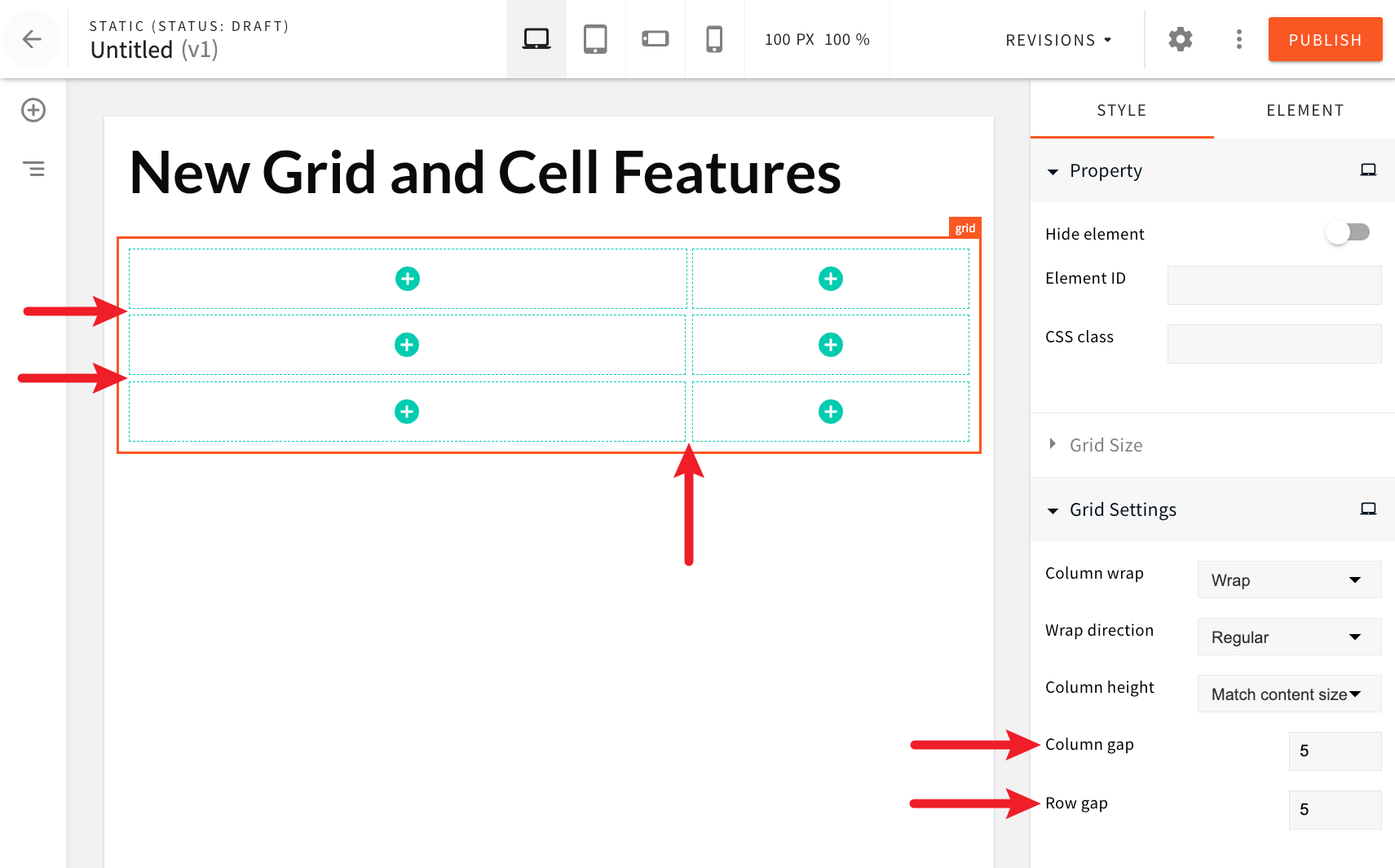
Task: Click the back arrow to exit editor
Action: [x=31, y=38]
